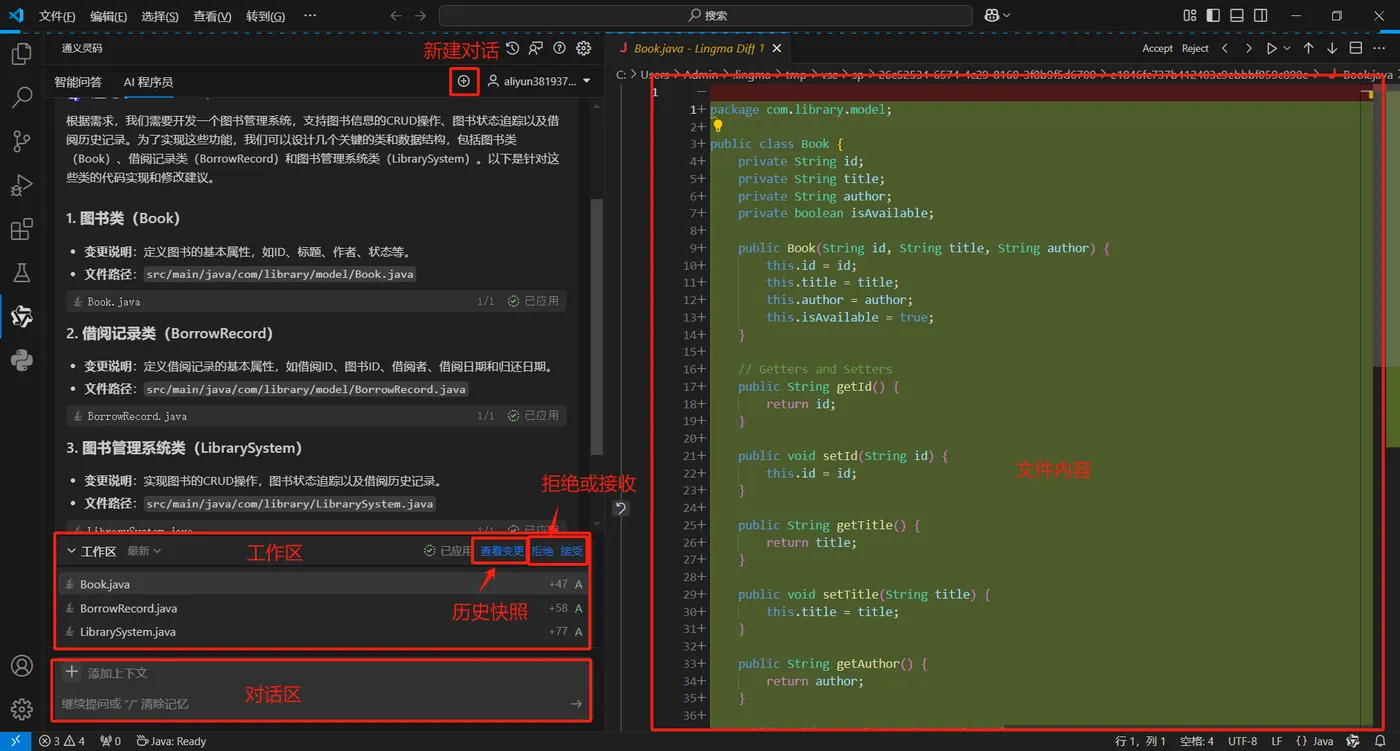Click 查看变更 to view changes
This screenshot has height=751, width=1400.
coord(502,551)
